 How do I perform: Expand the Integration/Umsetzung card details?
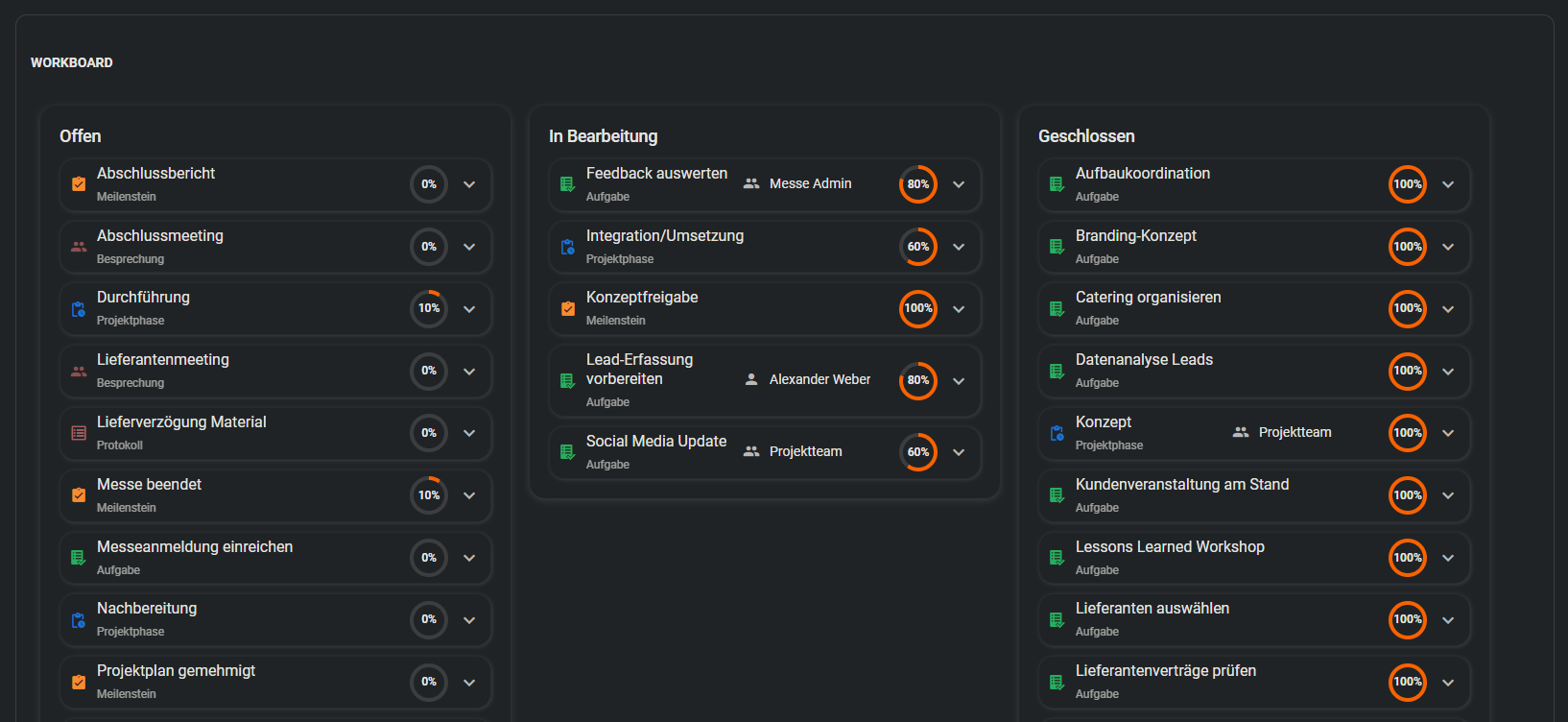pos(959,247)
